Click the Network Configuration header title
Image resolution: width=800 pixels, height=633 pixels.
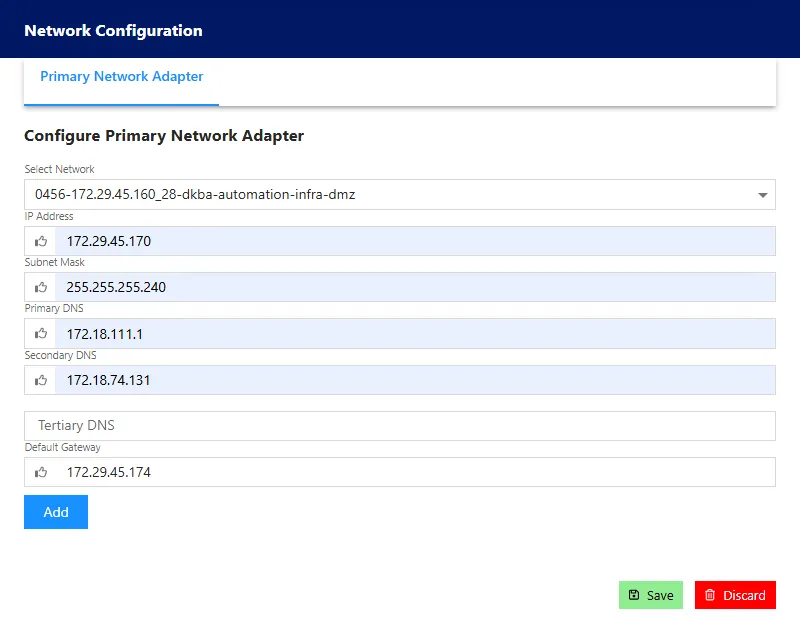pos(113,31)
